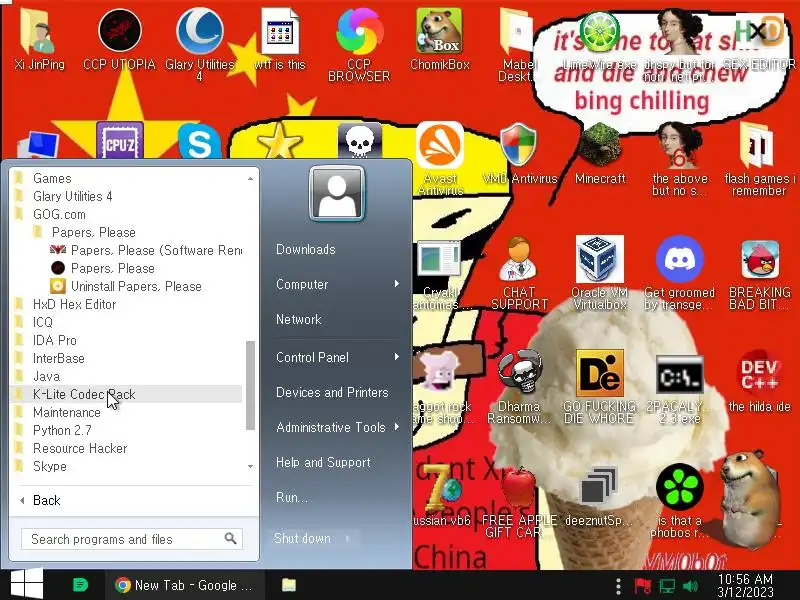Open Devices and Printers
Screen dimensions: 800x600
(332, 392)
